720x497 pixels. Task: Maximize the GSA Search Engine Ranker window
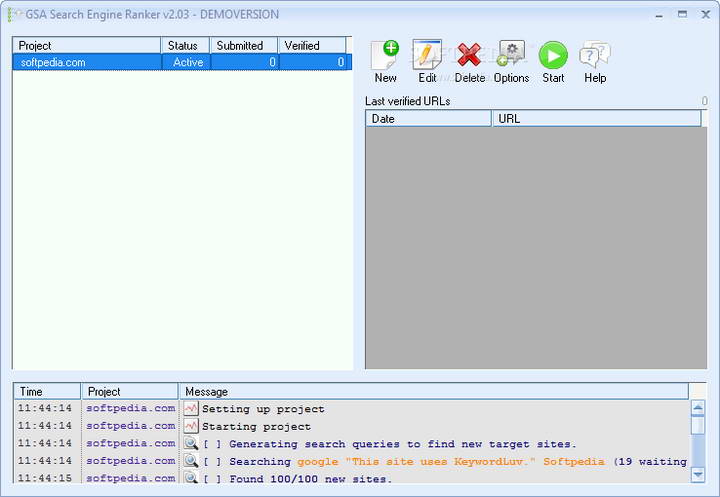682,15
